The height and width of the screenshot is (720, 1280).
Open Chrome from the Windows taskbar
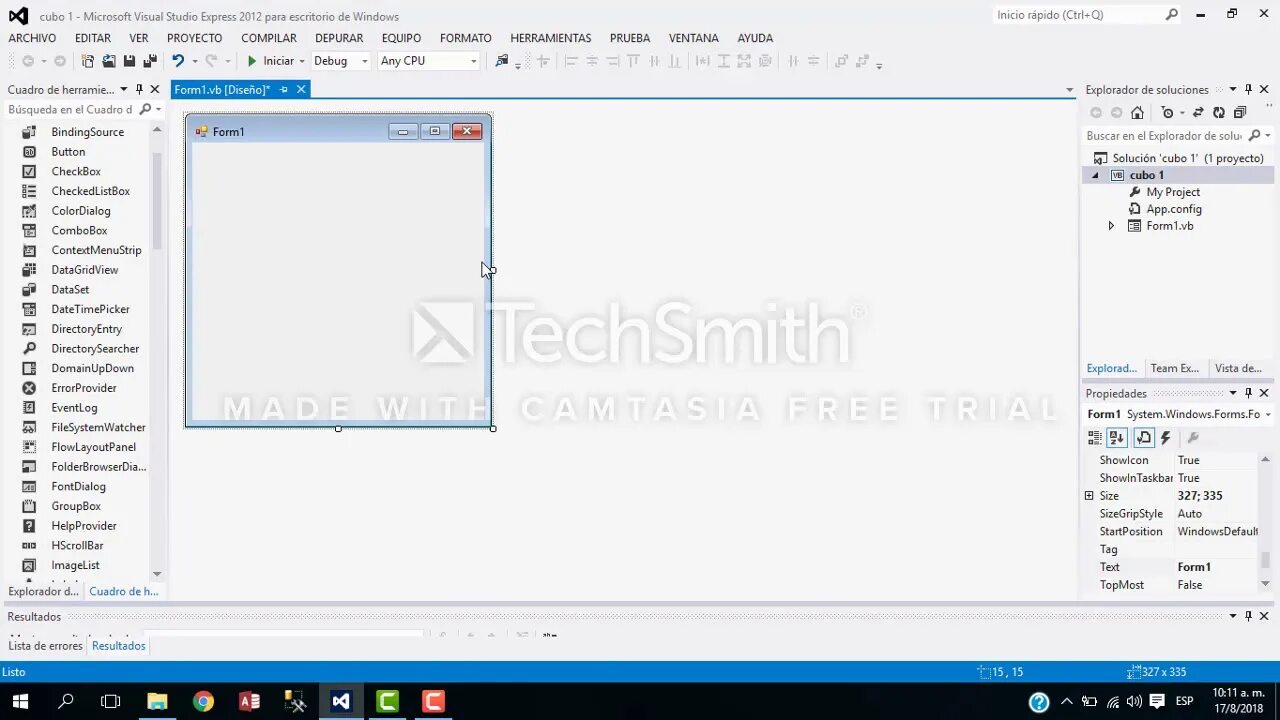point(203,701)
